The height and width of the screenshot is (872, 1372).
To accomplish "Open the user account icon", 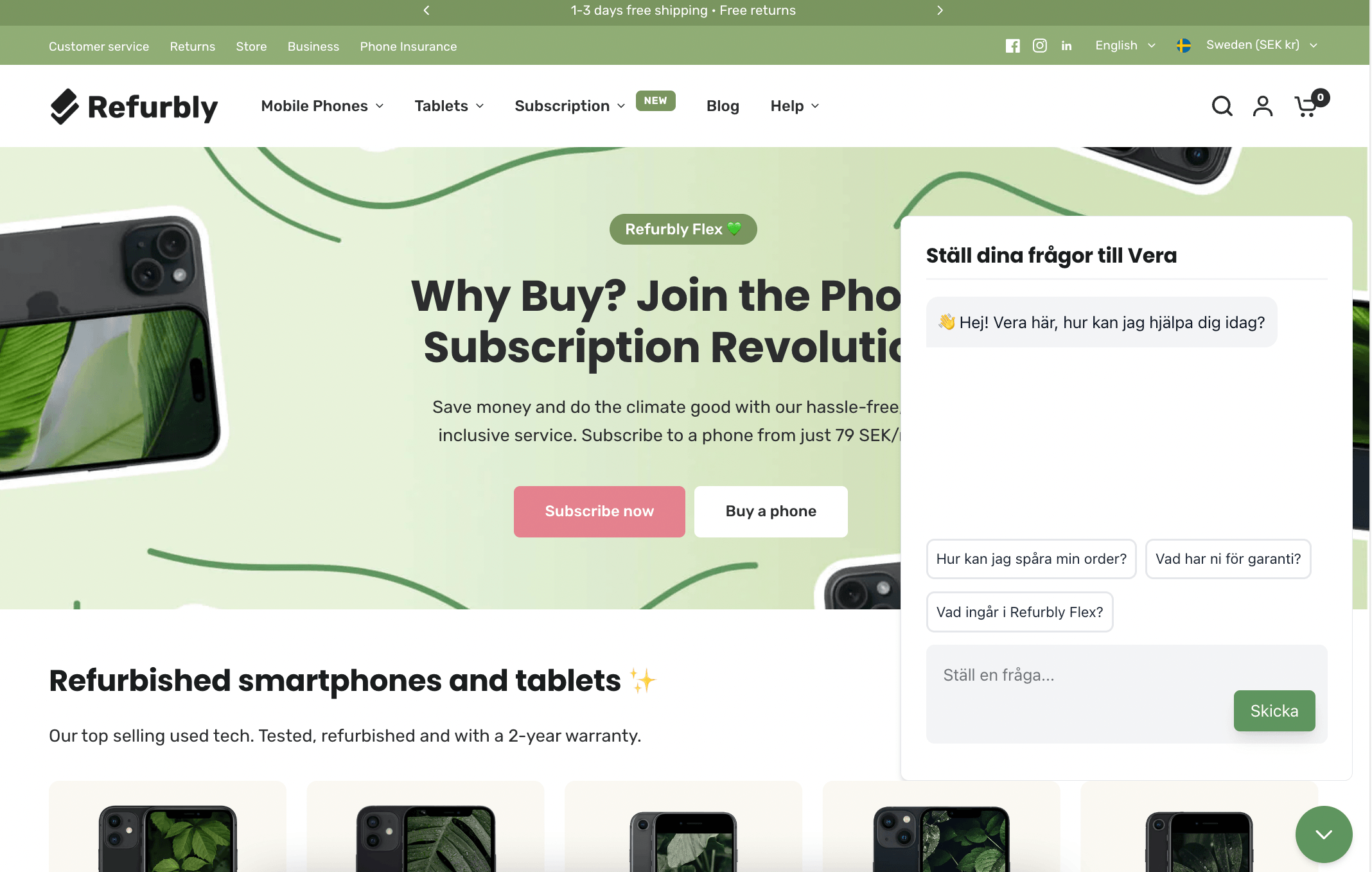I will [x=1263, y=106].
